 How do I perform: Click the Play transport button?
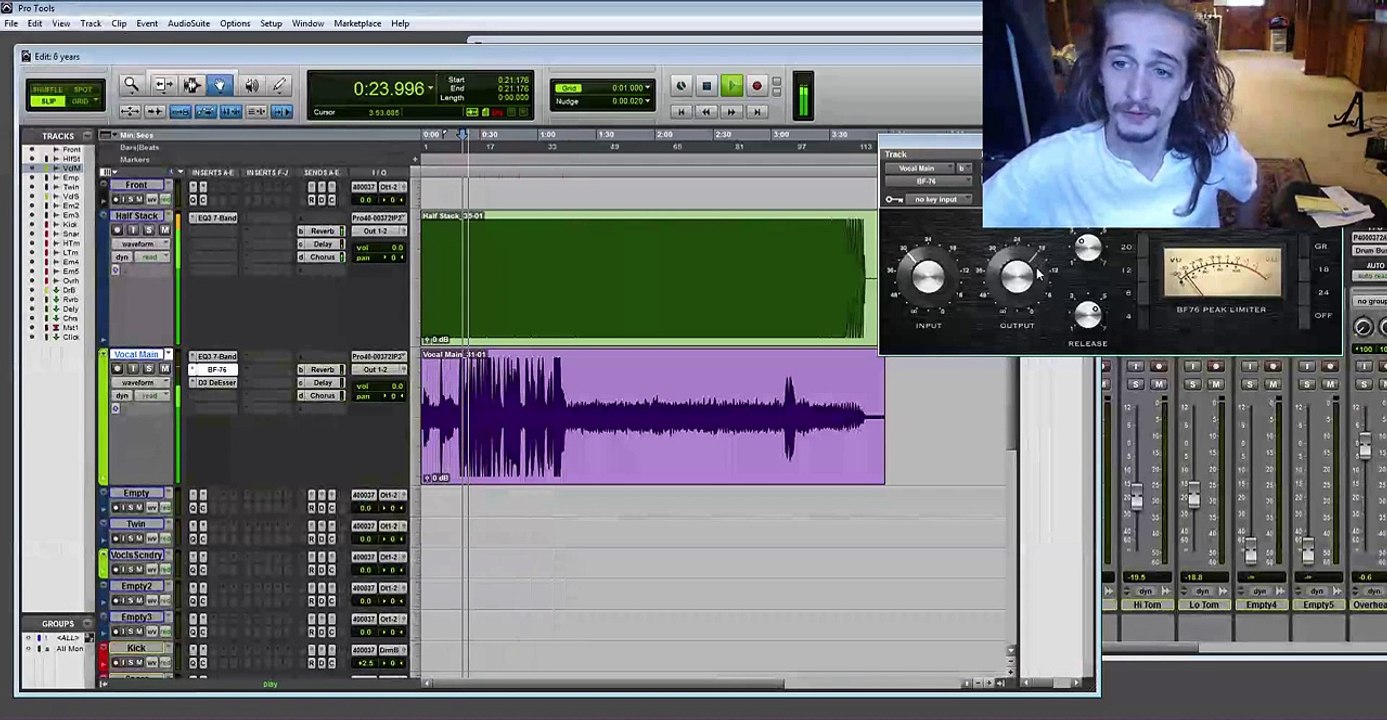pyautogui.click(x=732, y=87)
